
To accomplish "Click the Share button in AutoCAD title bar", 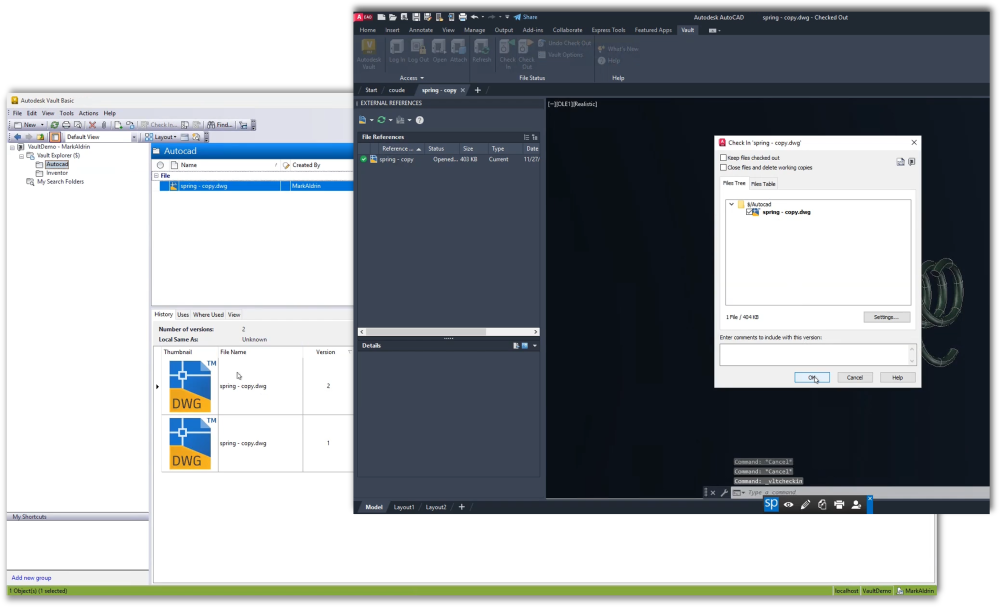I will pos(526,17).
